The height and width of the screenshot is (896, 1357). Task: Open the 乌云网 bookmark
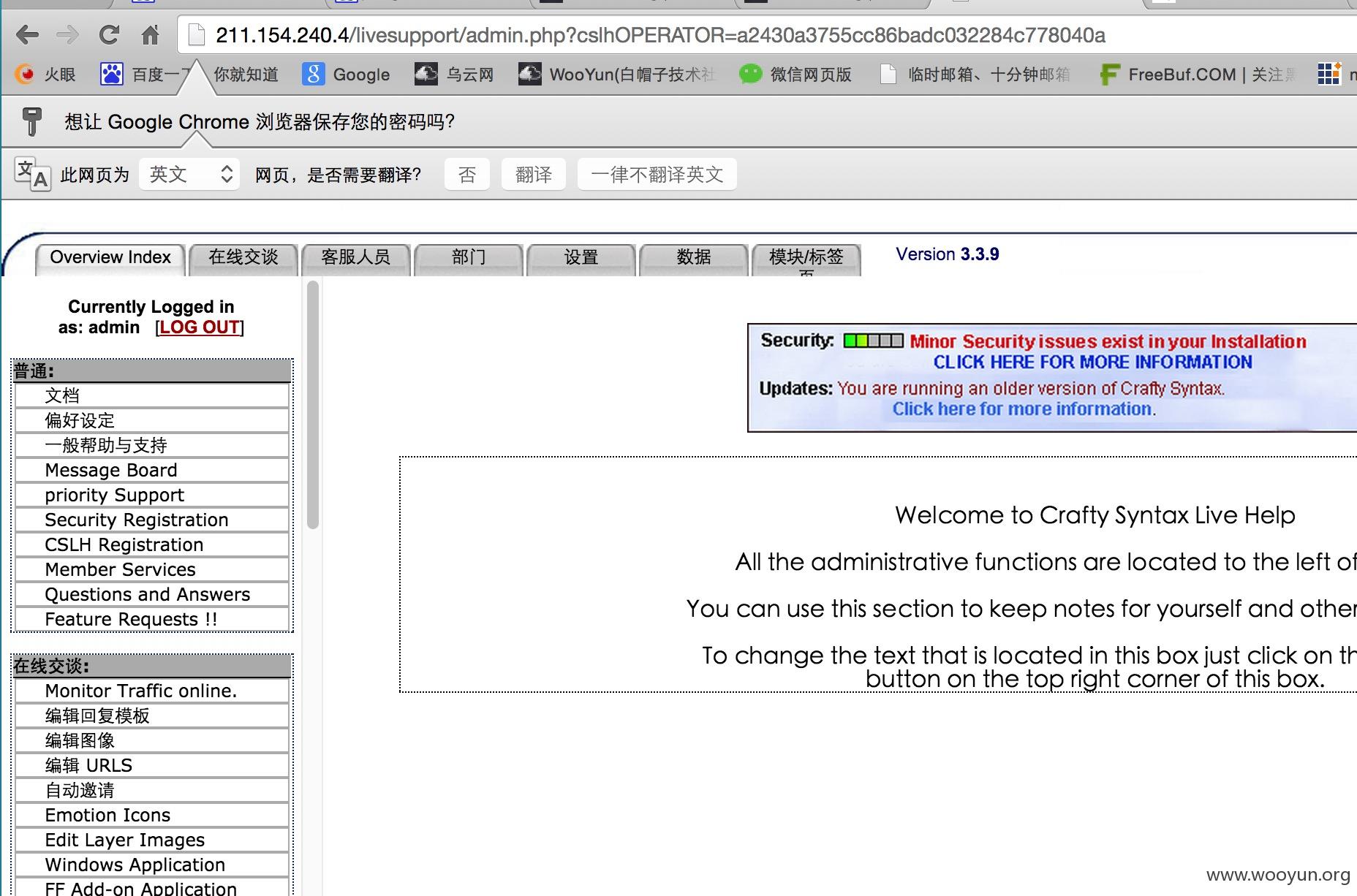coord(454,75)
